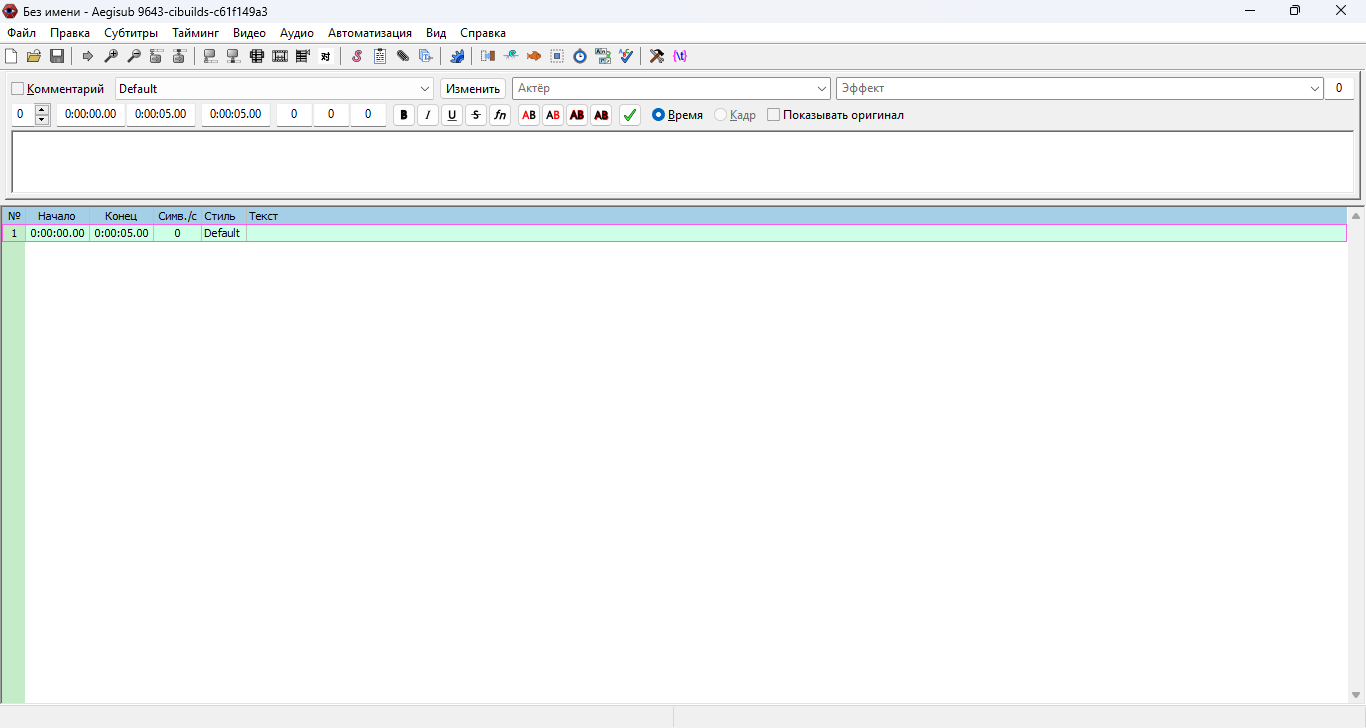Open the Автоматизация menu
1366x728 pixels.
(x=370, y=33)
